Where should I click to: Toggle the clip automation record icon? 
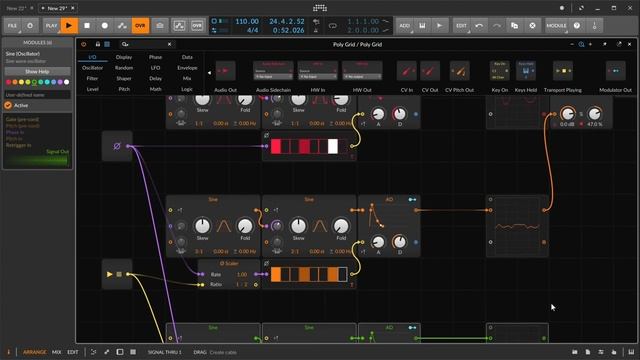tap(179, 25)
